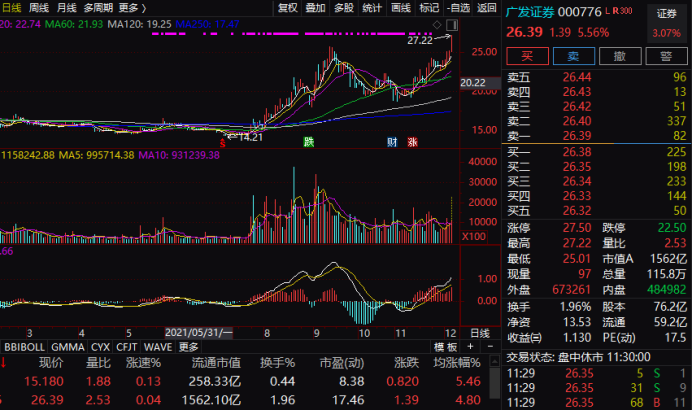Expand the 更多 periods menu at top
This screenshot has width=693, height=410.
pyautogui.click(x=132, y=8)
